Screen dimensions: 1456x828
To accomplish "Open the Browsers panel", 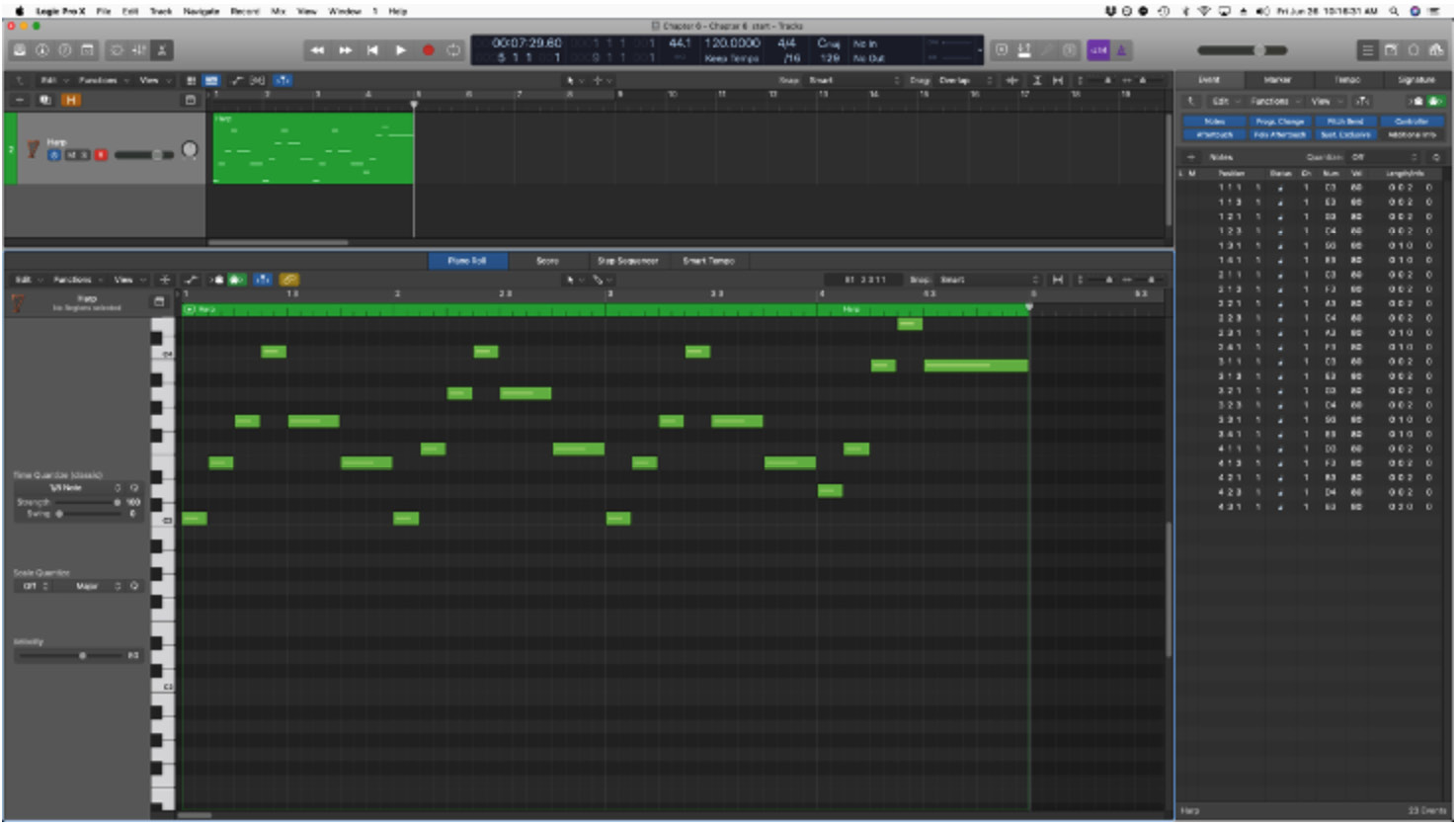I will (x=1436, y=50).
